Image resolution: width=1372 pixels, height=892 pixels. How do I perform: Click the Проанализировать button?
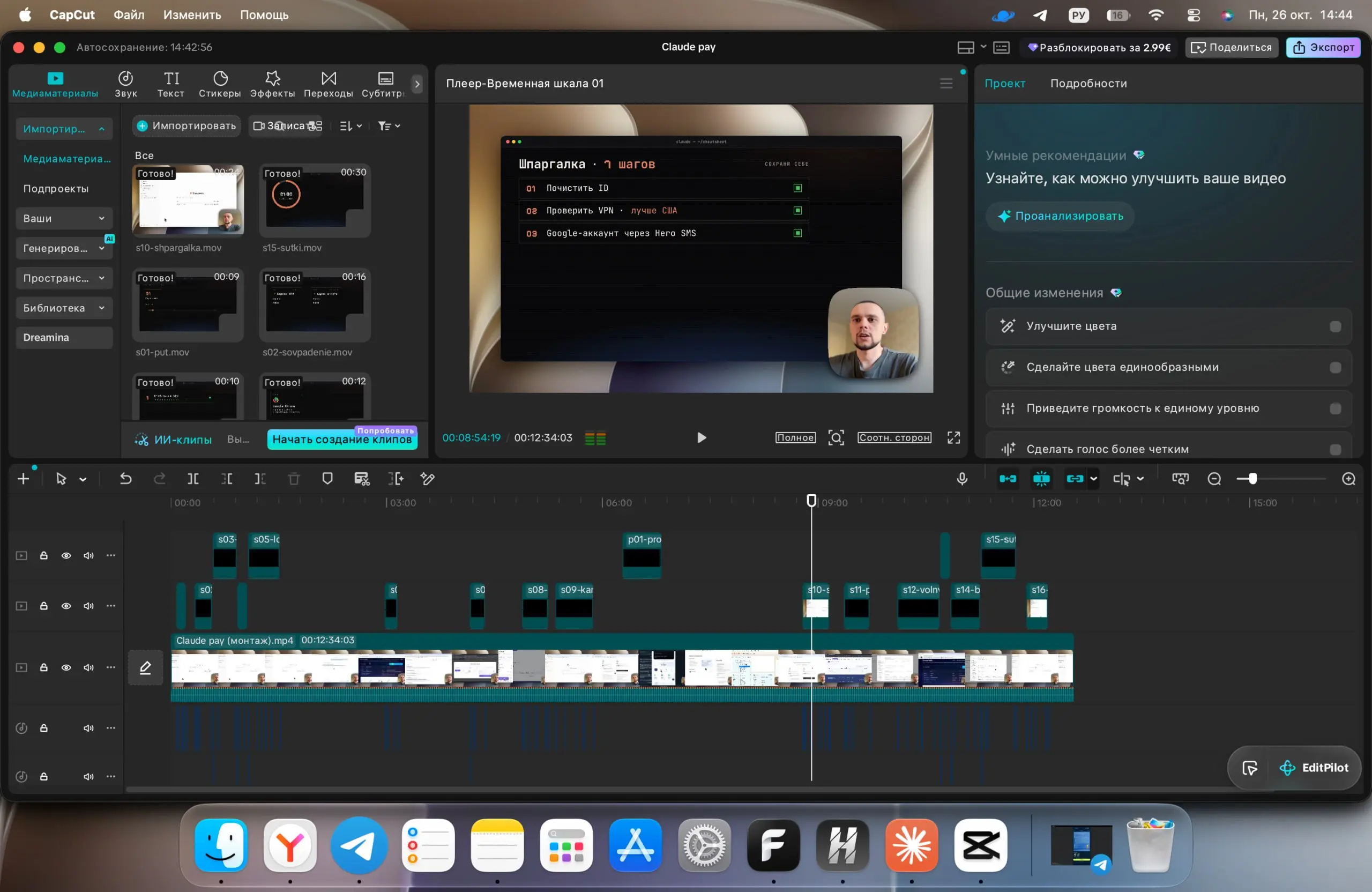pos(1060,216)
